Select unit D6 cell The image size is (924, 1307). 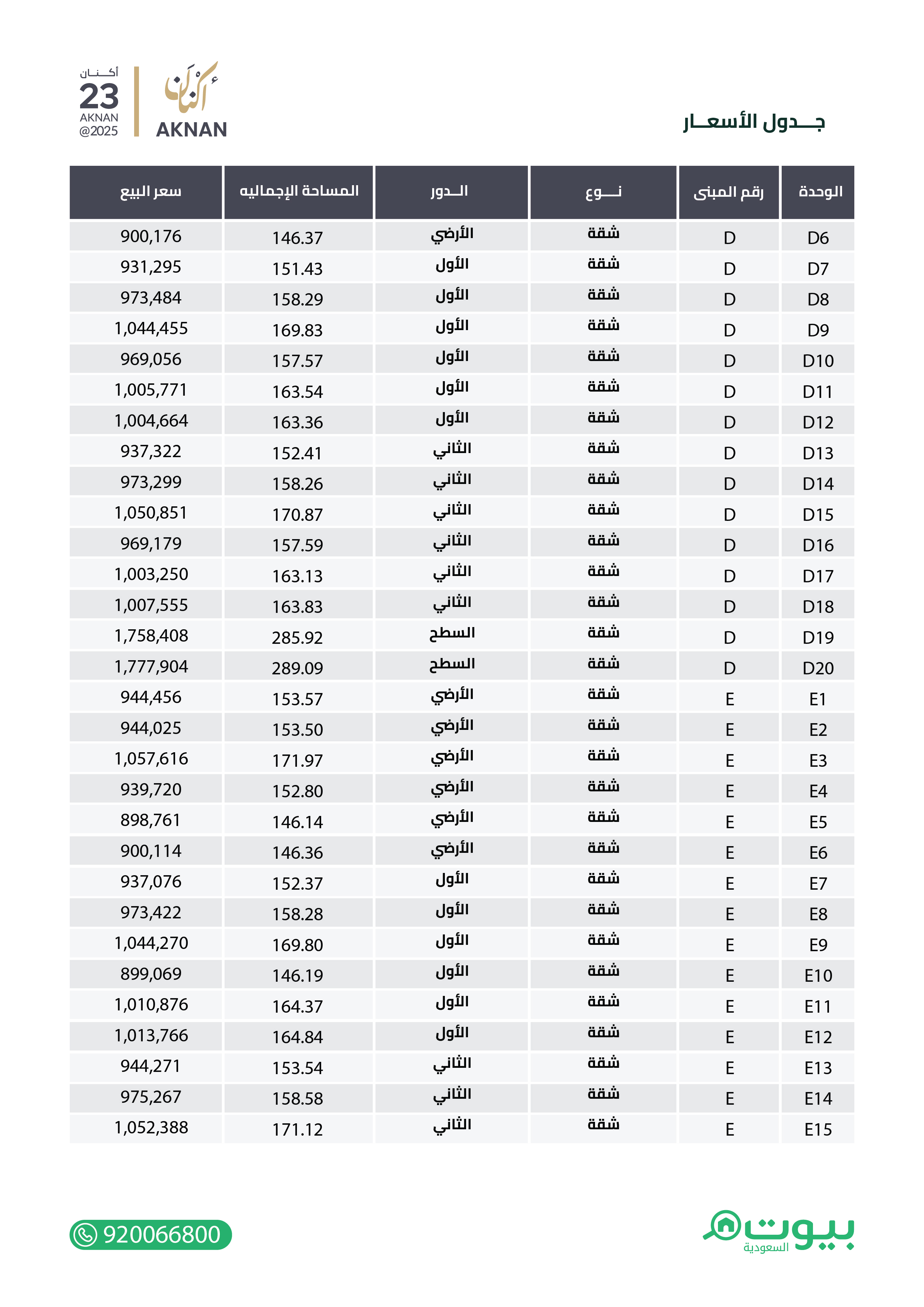tap(818, 237)
